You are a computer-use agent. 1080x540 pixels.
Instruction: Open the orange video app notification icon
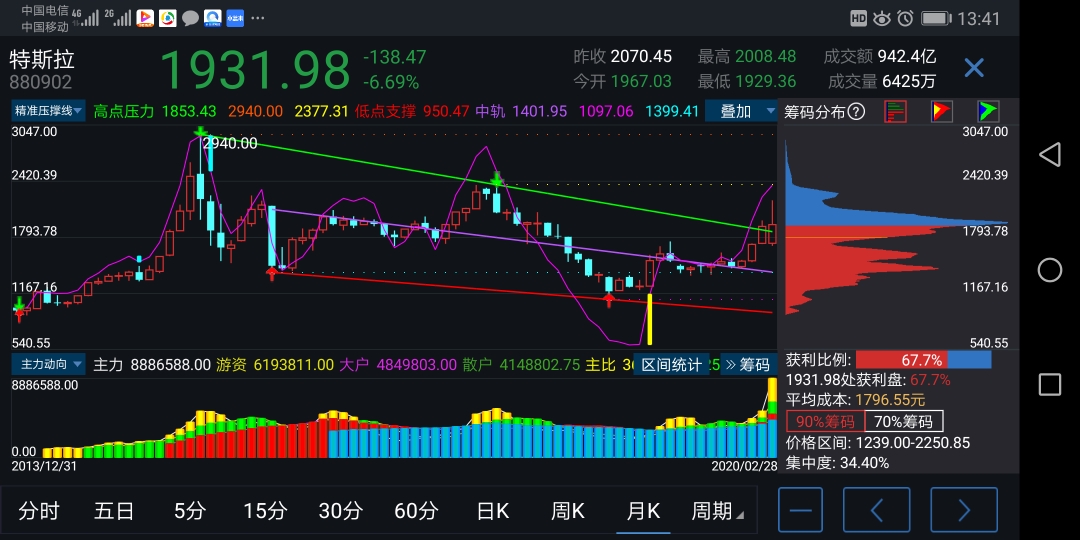(x=145, y=19)
